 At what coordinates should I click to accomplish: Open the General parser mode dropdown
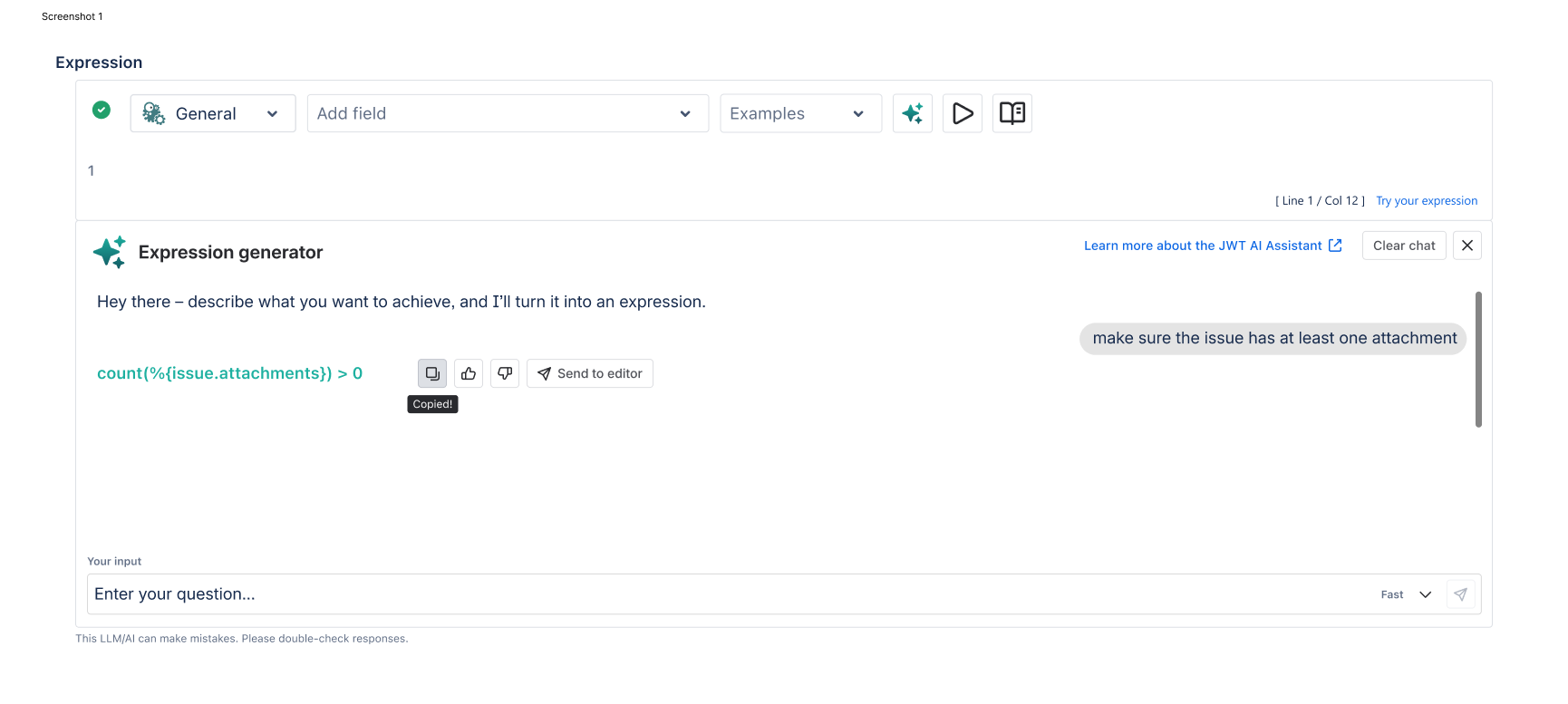(213, 113)
